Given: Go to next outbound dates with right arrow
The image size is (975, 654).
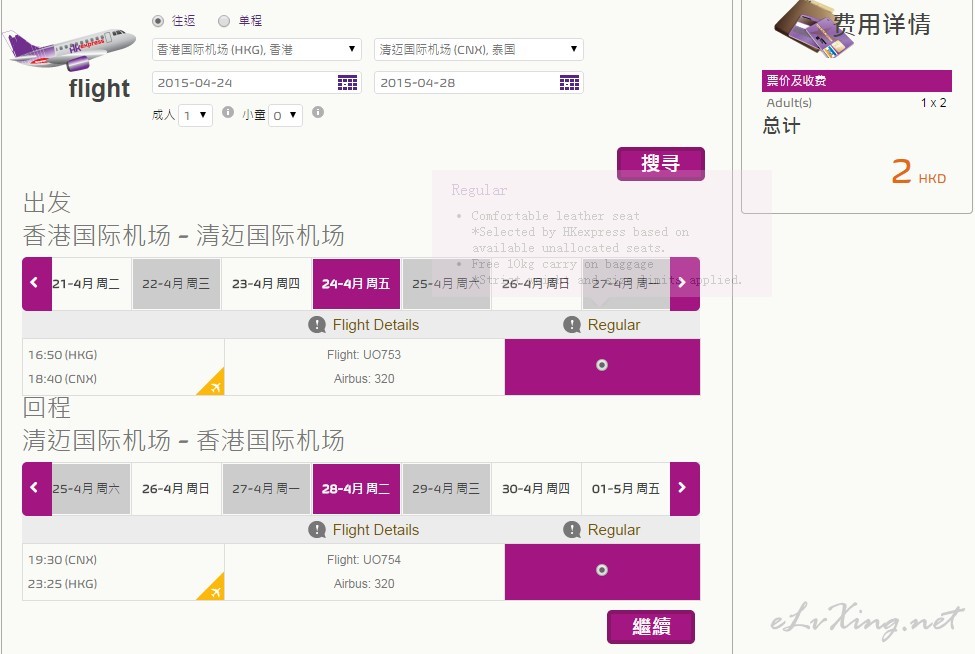Looking at the screenshot, I should 685,283.
